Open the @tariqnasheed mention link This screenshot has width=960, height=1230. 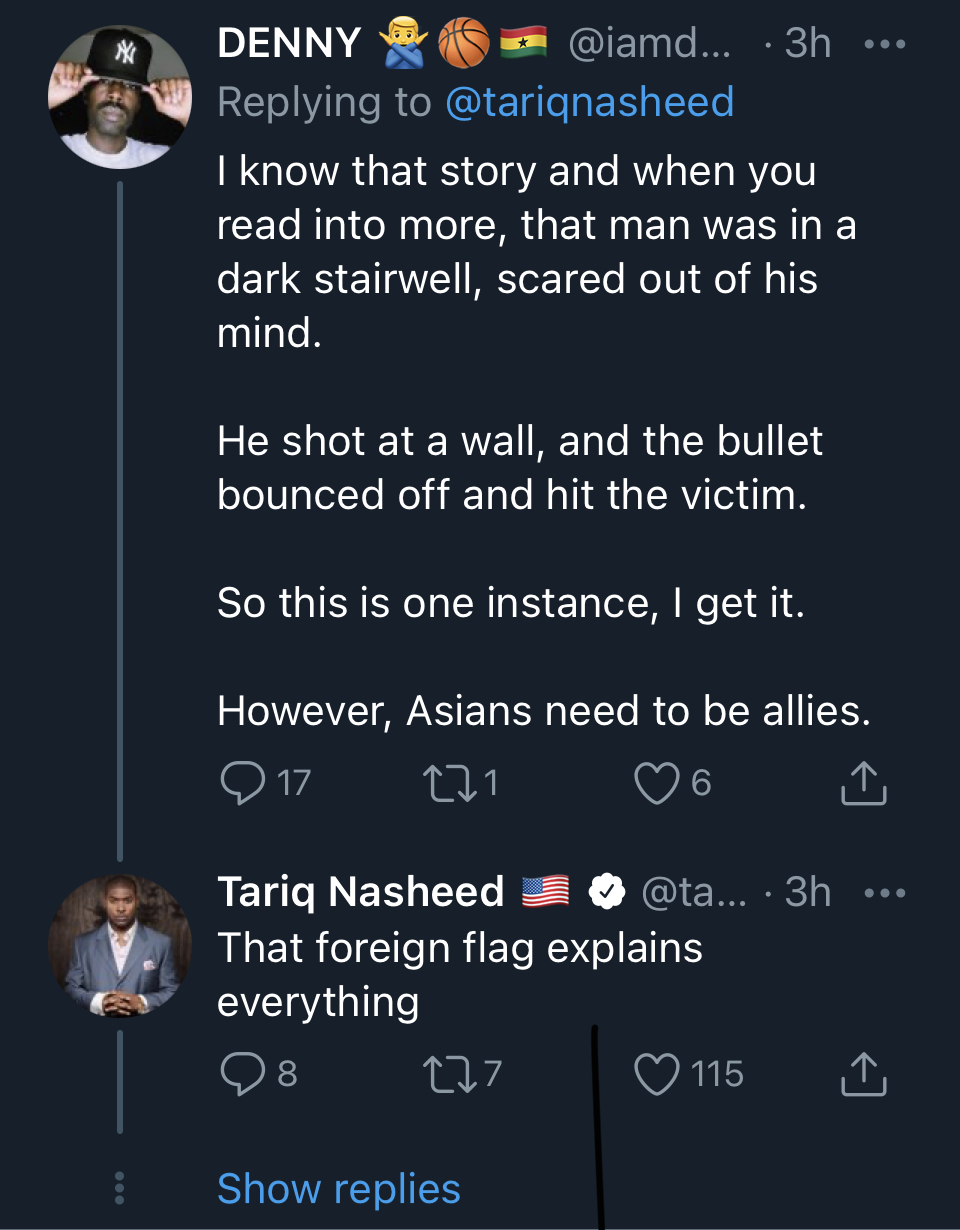tap(588, 102)
